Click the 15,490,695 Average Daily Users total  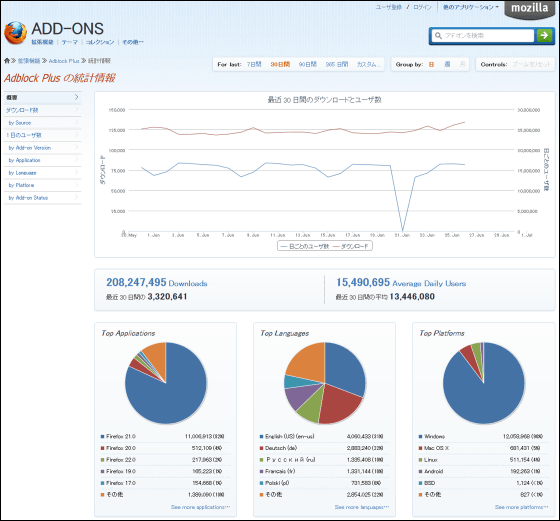[401, 282]
